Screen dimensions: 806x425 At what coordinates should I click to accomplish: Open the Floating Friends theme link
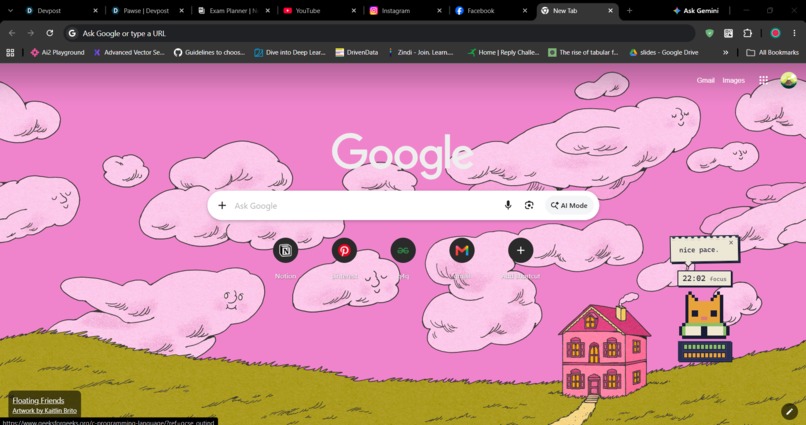tap(38, 400)
